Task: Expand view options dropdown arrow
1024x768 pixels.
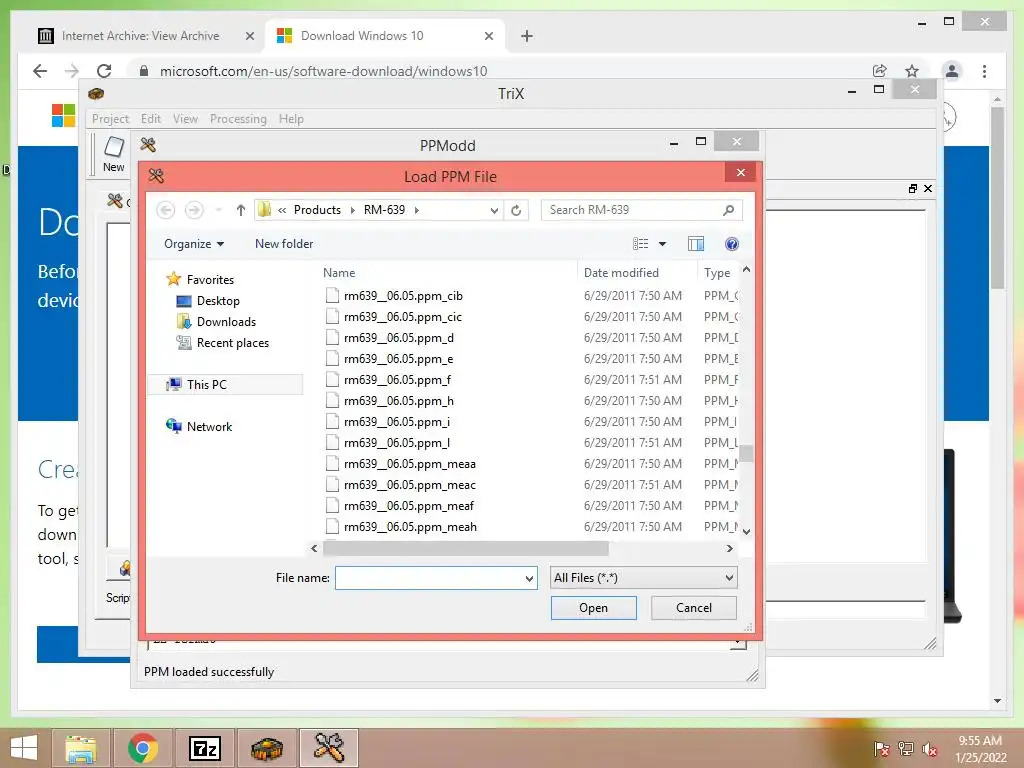Action: 662,244
